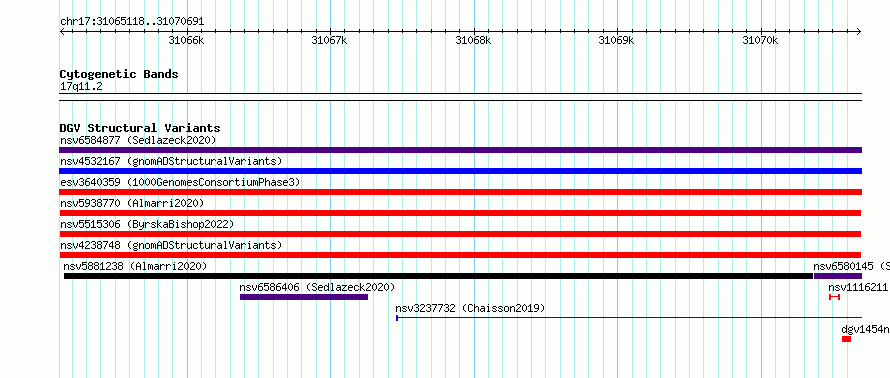Screen dimensions: 890x378
Task: Open the nsv6580145 variant label
Action: (x=851, y=266)
